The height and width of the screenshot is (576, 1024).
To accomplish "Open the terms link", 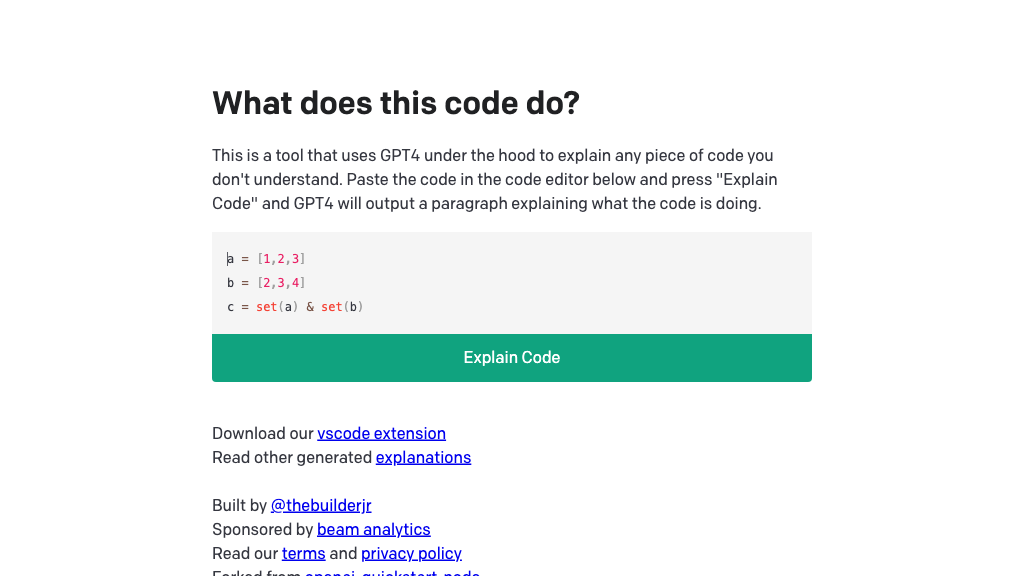I will coord(303,553).
